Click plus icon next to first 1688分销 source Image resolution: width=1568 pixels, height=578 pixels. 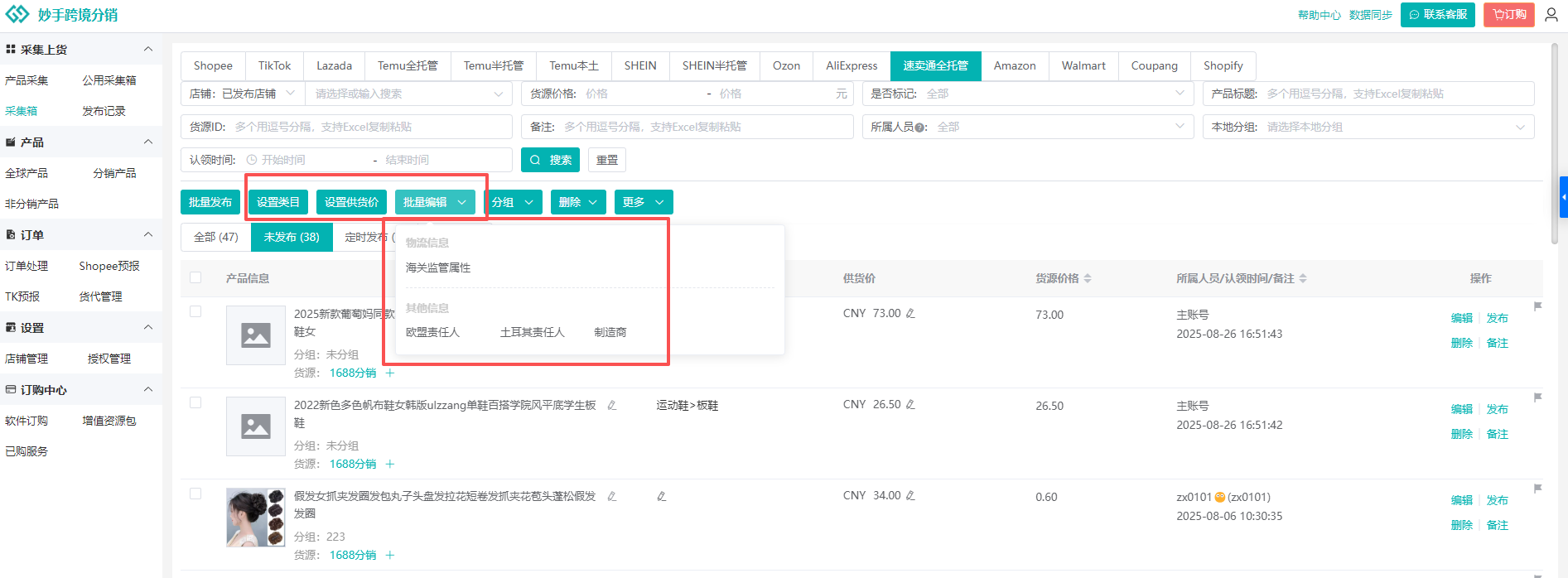point(390,373)
